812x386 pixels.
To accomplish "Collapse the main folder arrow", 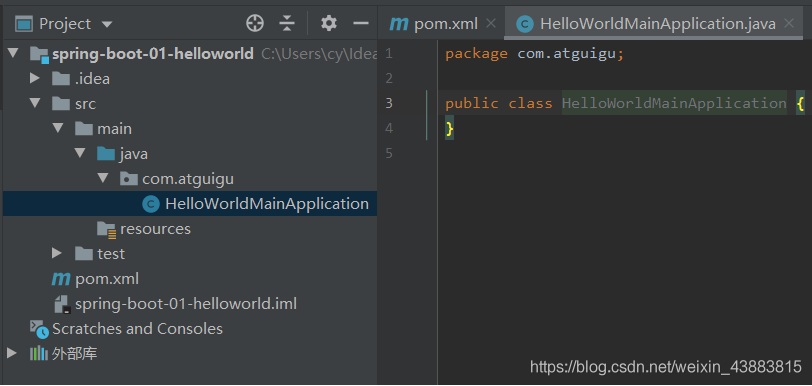I will [x=57, y=128].
